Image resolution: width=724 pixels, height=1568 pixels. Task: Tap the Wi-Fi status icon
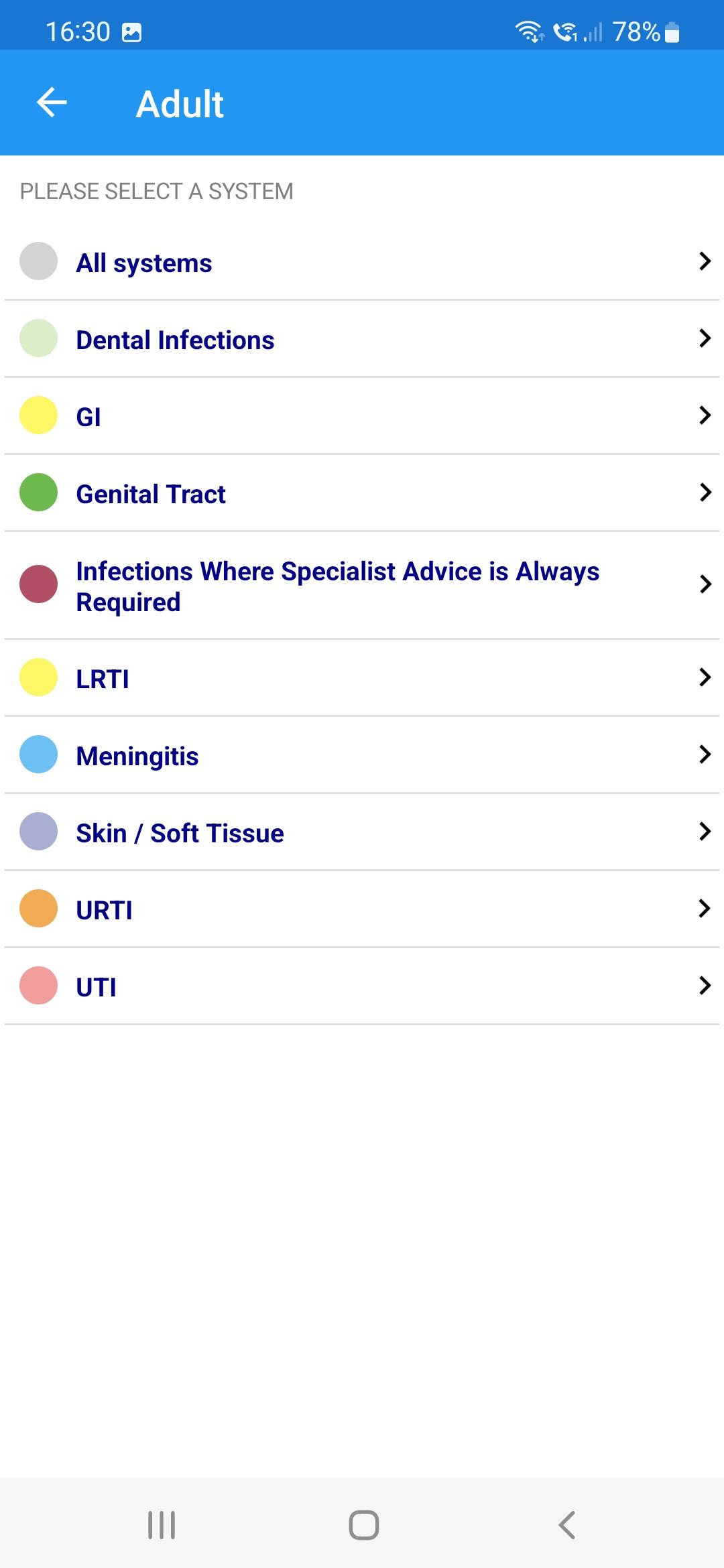coord(530,31)
